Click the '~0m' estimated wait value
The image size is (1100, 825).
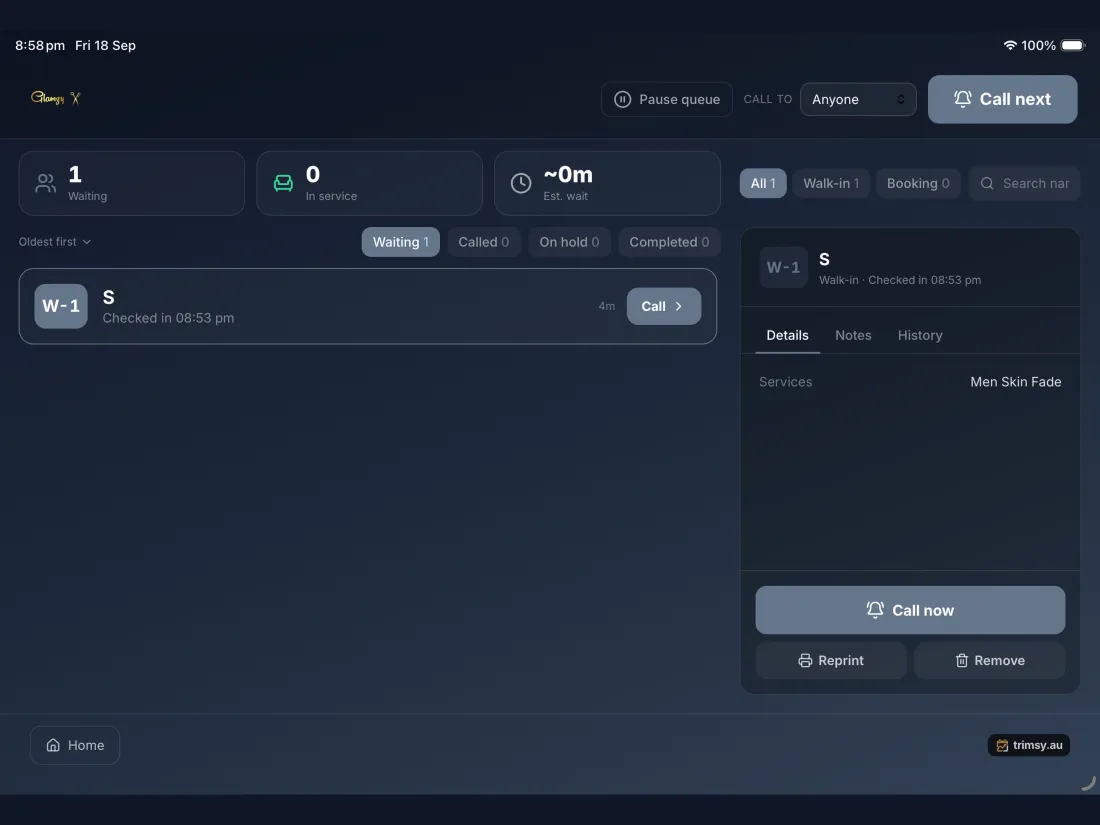click(x=568, y=174)
